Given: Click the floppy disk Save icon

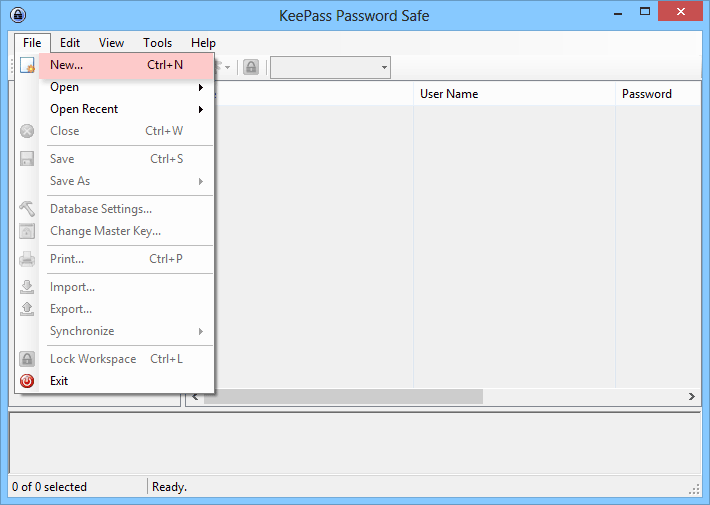Looking at the screenshot, I should coord(27,159).
